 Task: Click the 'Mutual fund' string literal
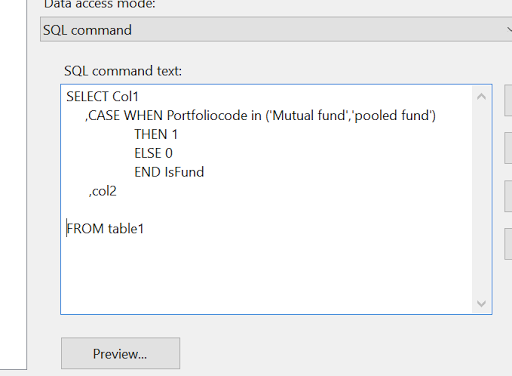310,115
